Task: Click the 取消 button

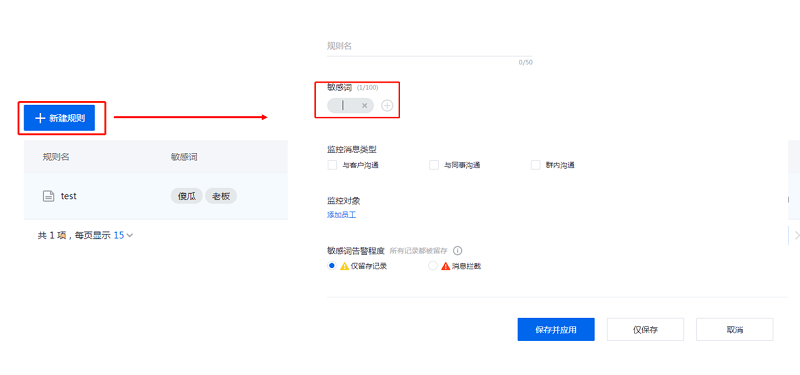Action: (x=734, y=330)
